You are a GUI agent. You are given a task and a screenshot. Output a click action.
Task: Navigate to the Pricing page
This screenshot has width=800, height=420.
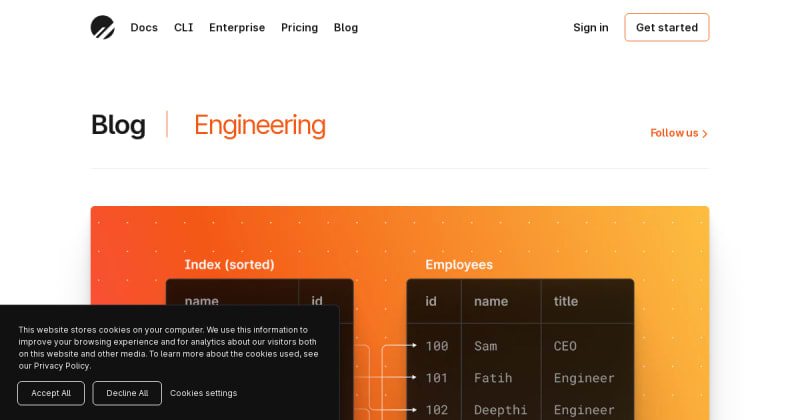tap(299, 27)
